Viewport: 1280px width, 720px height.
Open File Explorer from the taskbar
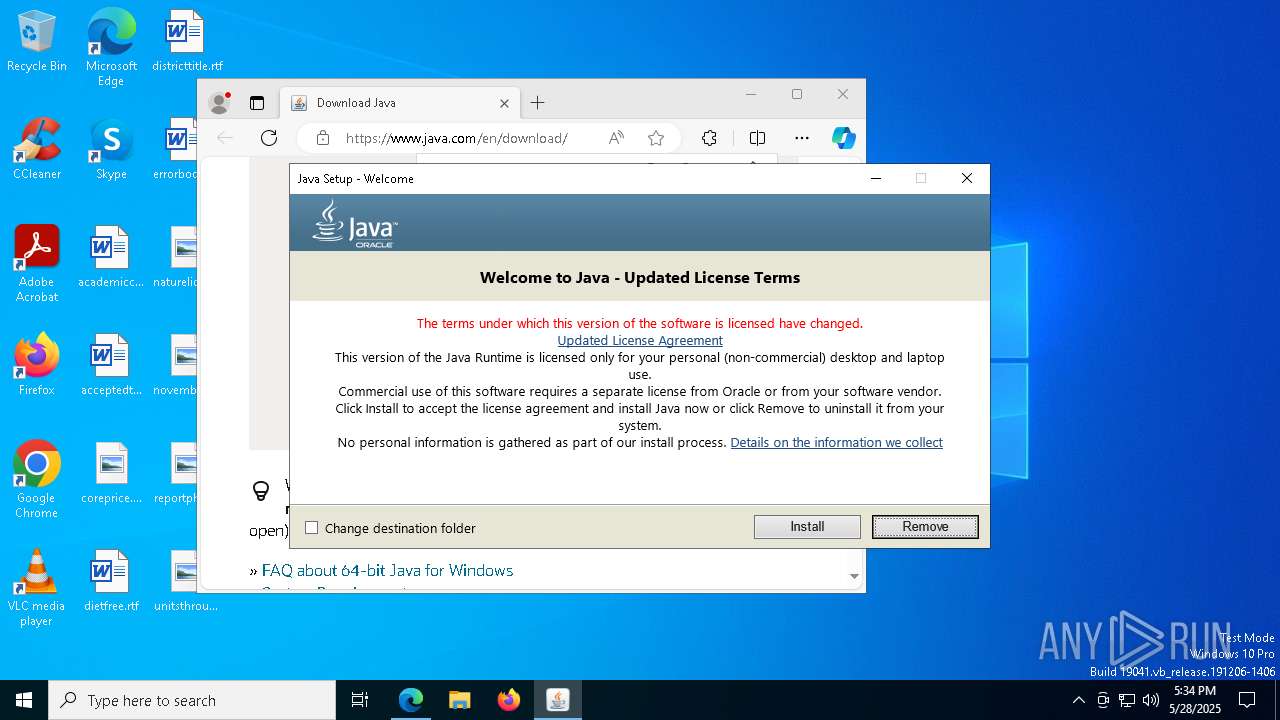point(460,700)
